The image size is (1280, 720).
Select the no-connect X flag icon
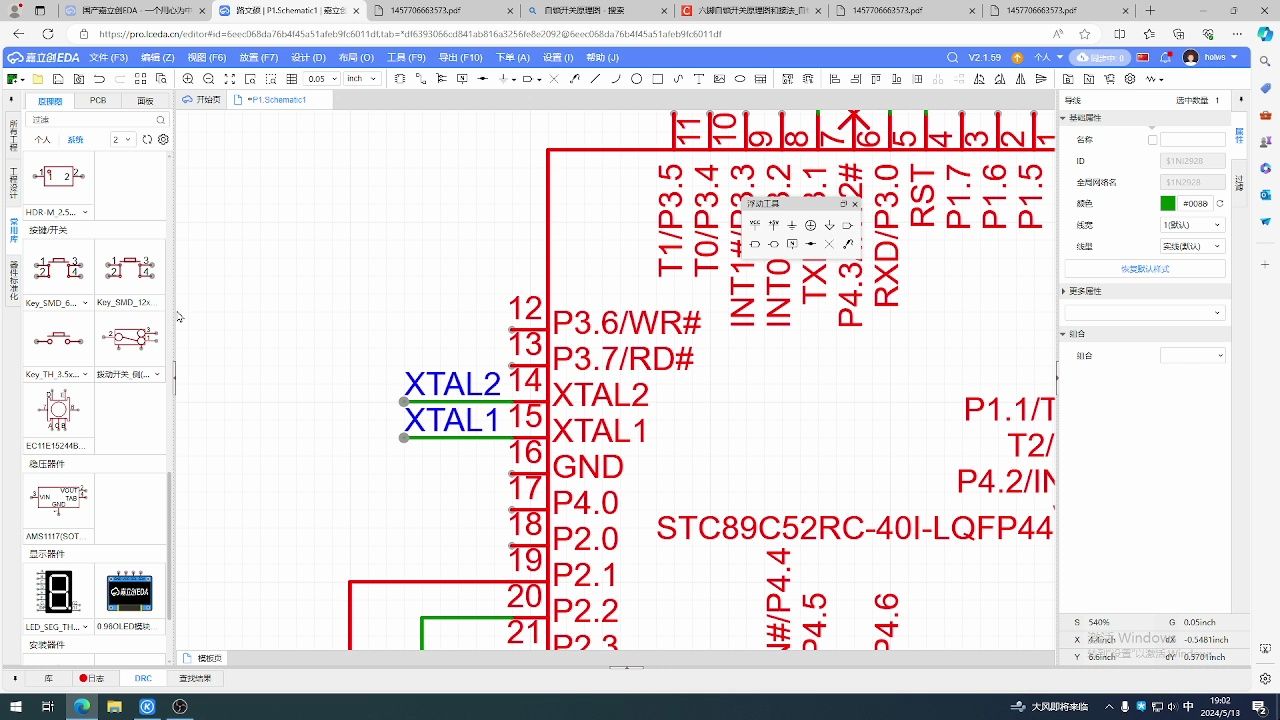[x=553, y=78]
